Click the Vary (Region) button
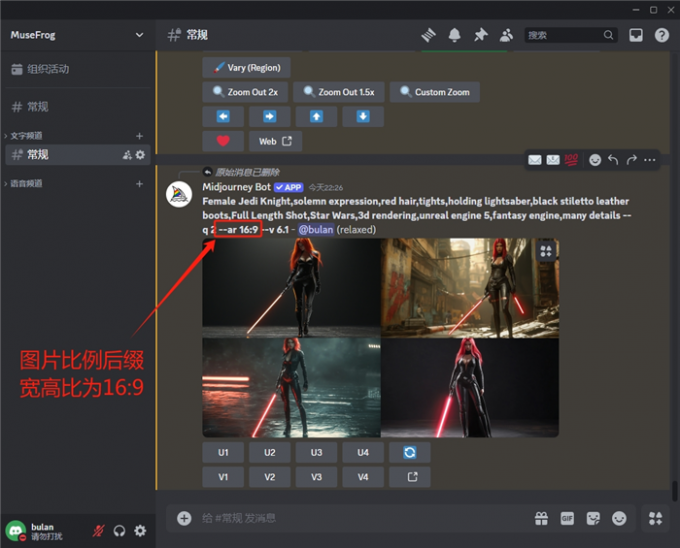Image resolution: width=680 pixels, height=548 pixels. coord(246,68)
